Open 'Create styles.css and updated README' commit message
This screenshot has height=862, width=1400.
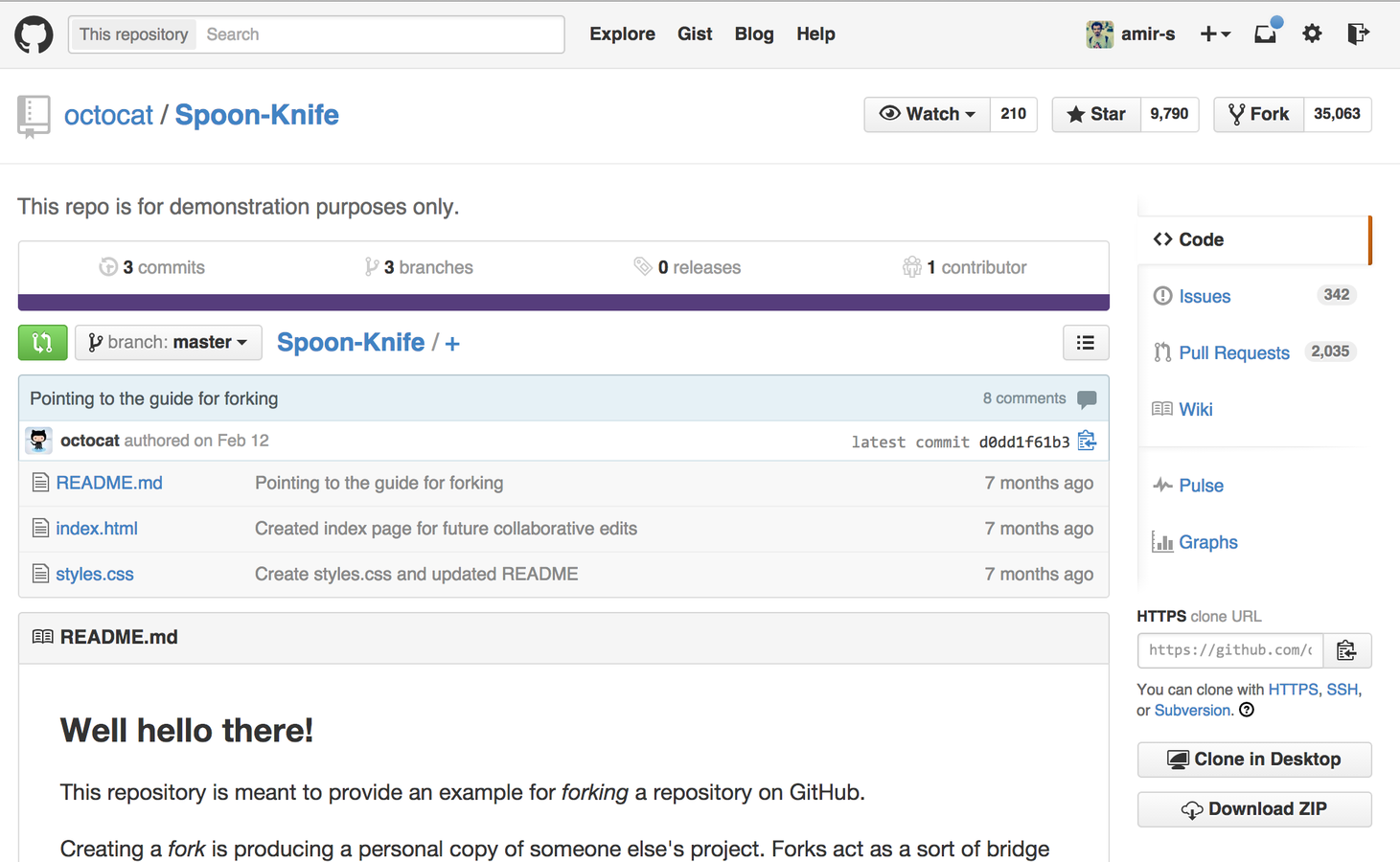416,574
